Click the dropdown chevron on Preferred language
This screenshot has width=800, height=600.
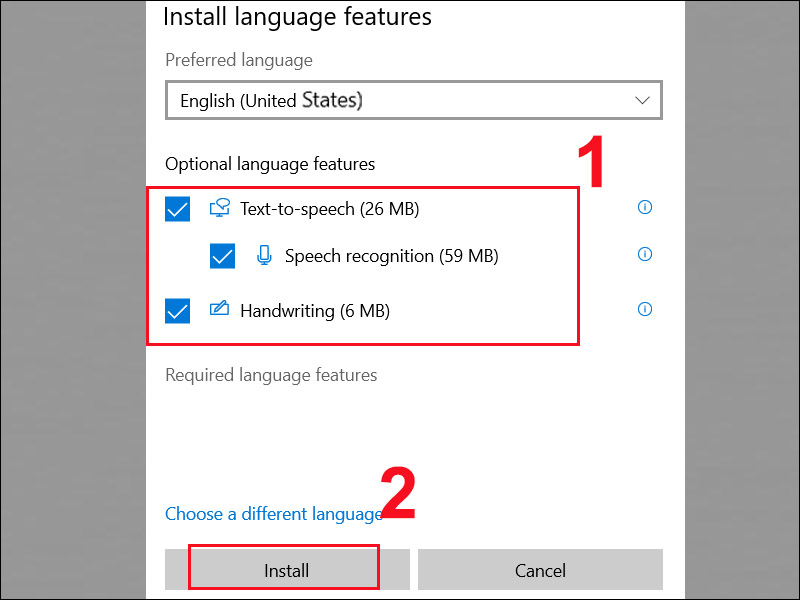[643, 100]
